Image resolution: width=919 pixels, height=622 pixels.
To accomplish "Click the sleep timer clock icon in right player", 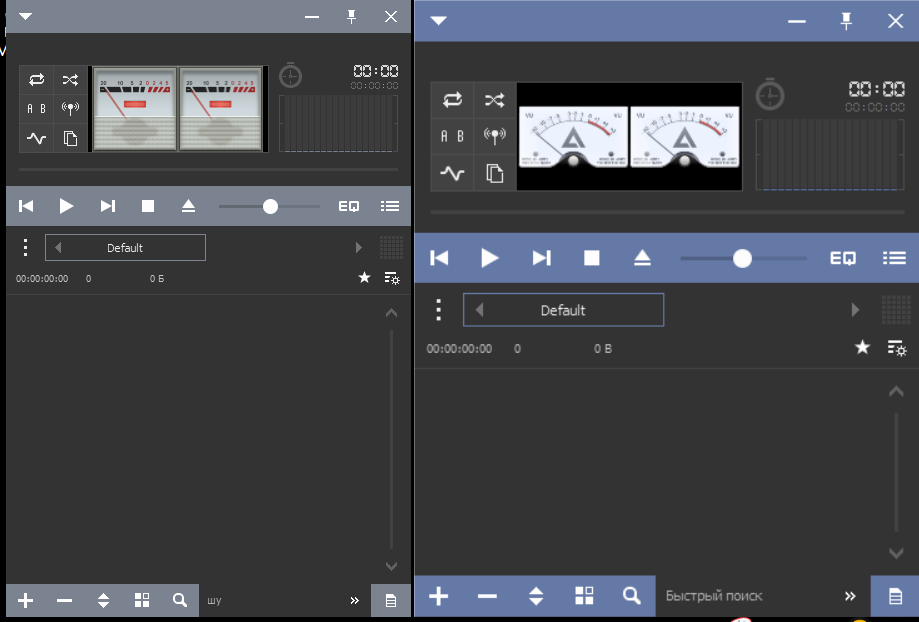I will 770,96.
